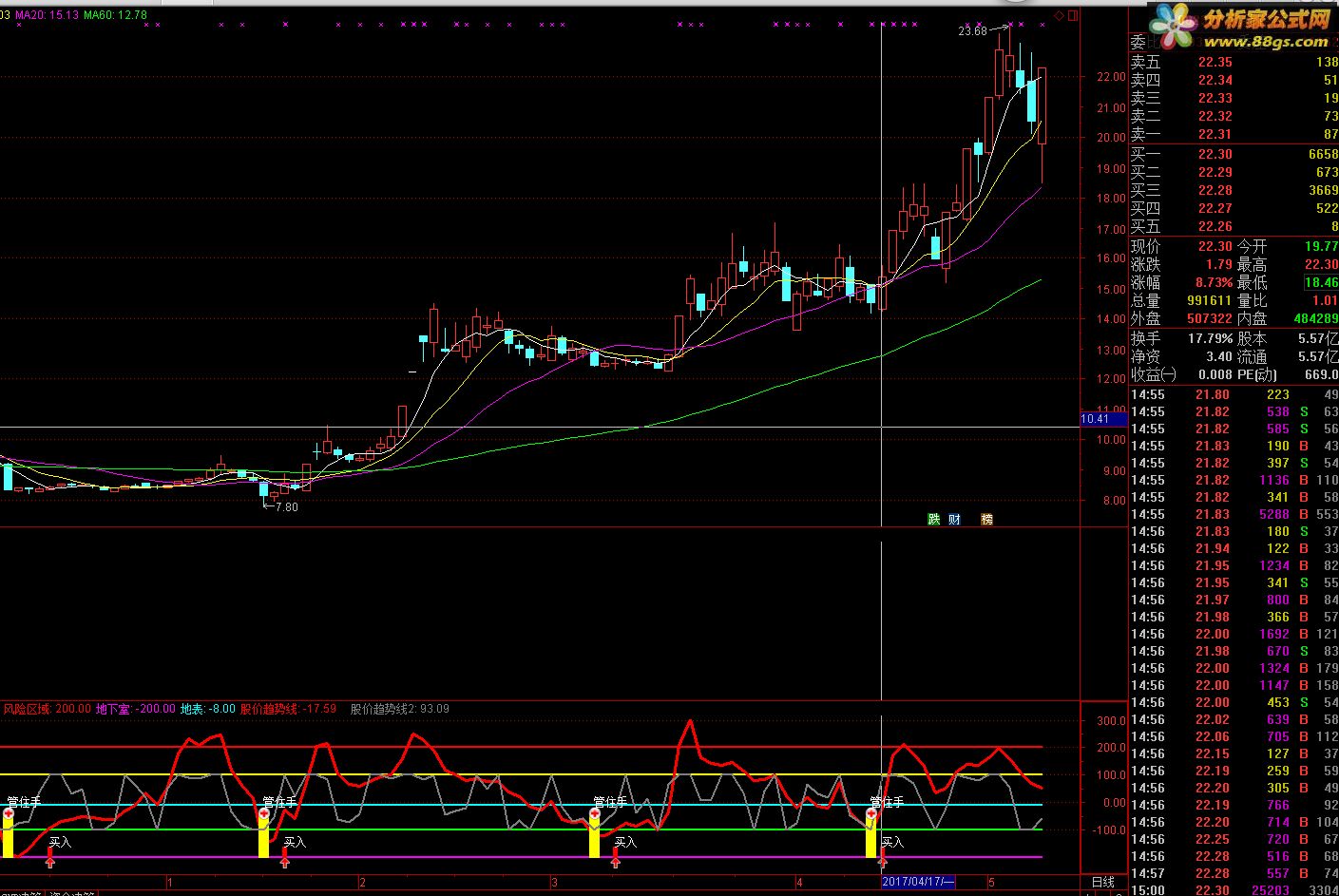Select the 卖四 22.34 ask row
The width and height of the screenshot is (1339, 896).
click(x=1234, y=80)
